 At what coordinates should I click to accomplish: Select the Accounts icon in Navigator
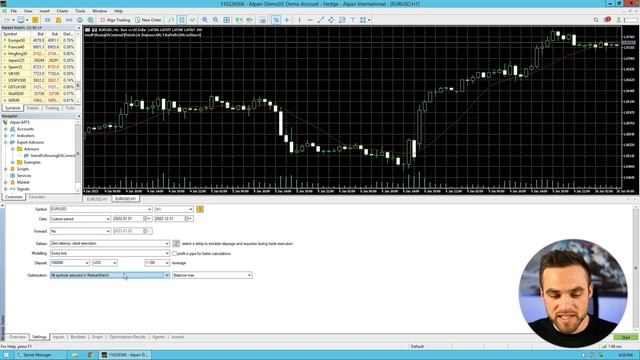coord(13,129)
